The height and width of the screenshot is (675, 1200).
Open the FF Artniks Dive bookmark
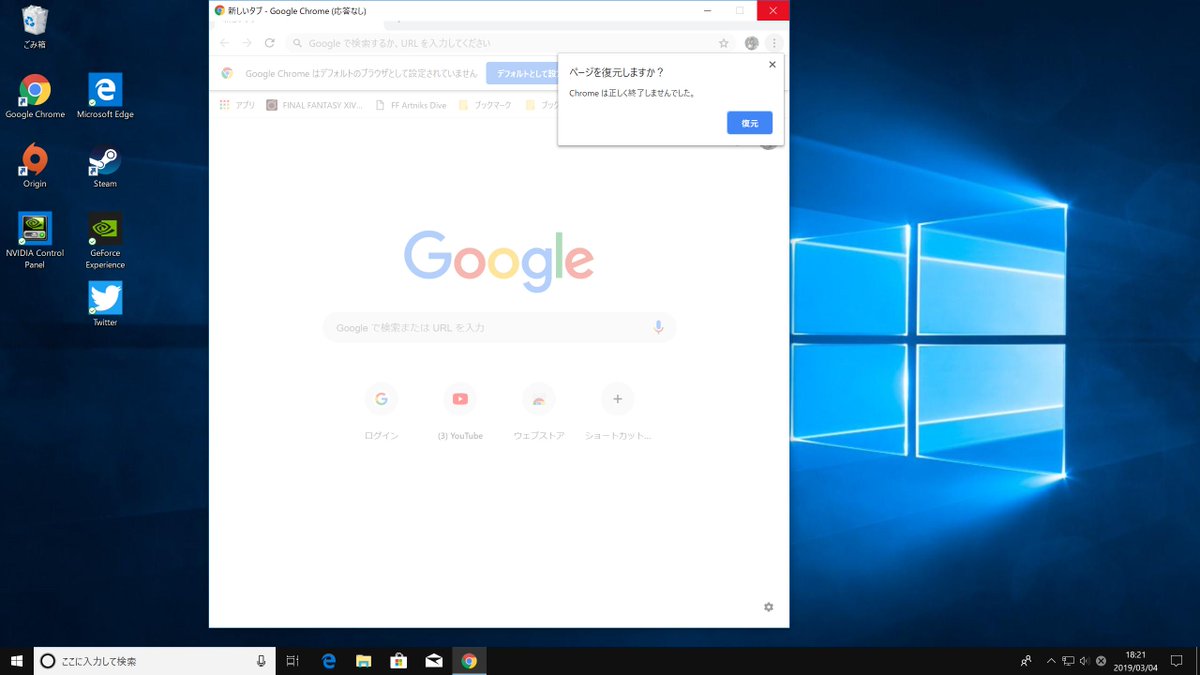pos(411,105)
